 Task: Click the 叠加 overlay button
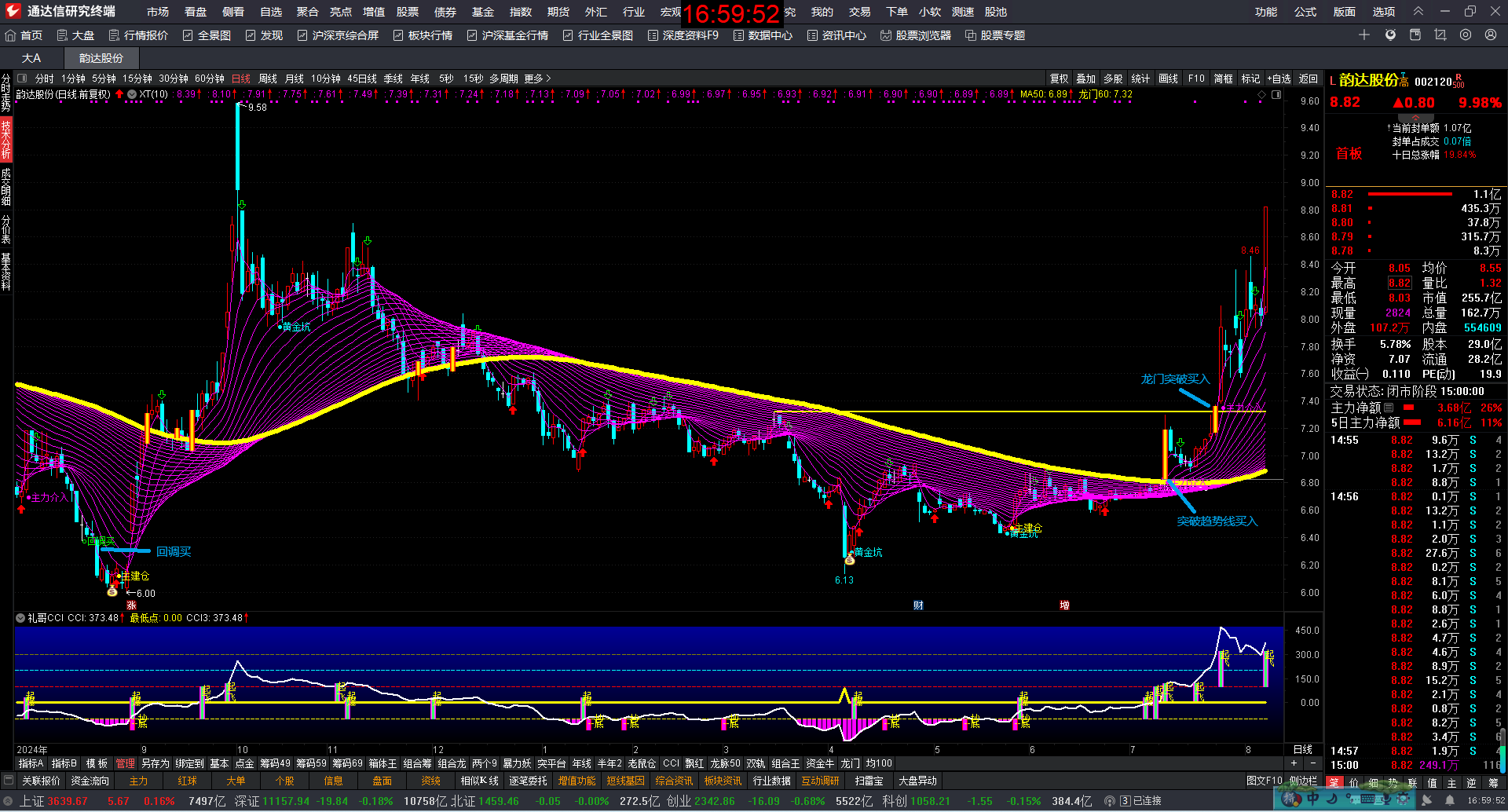click(1085, 79)
